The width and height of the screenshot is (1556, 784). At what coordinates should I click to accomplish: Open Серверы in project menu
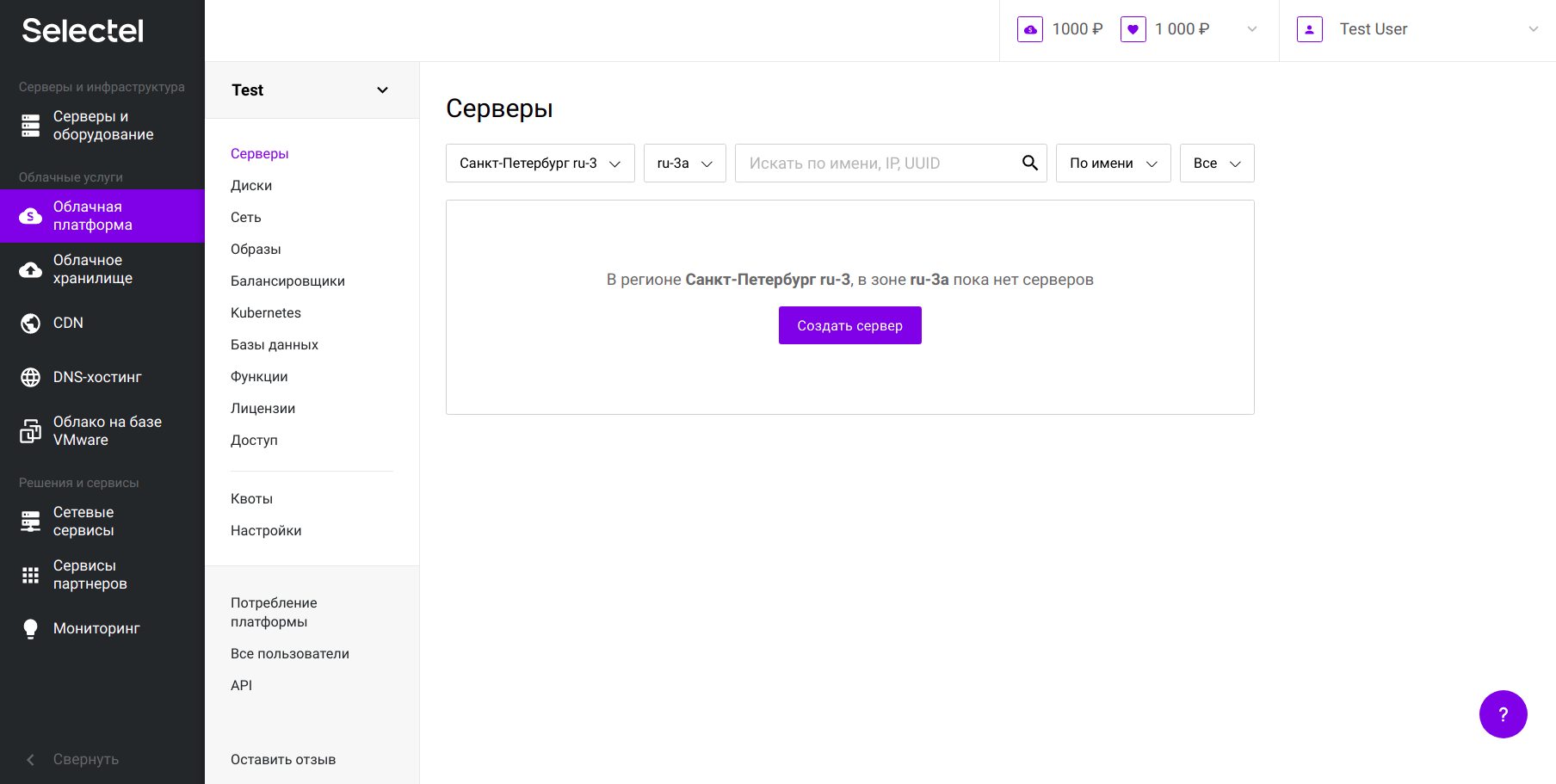coord(260,154)
